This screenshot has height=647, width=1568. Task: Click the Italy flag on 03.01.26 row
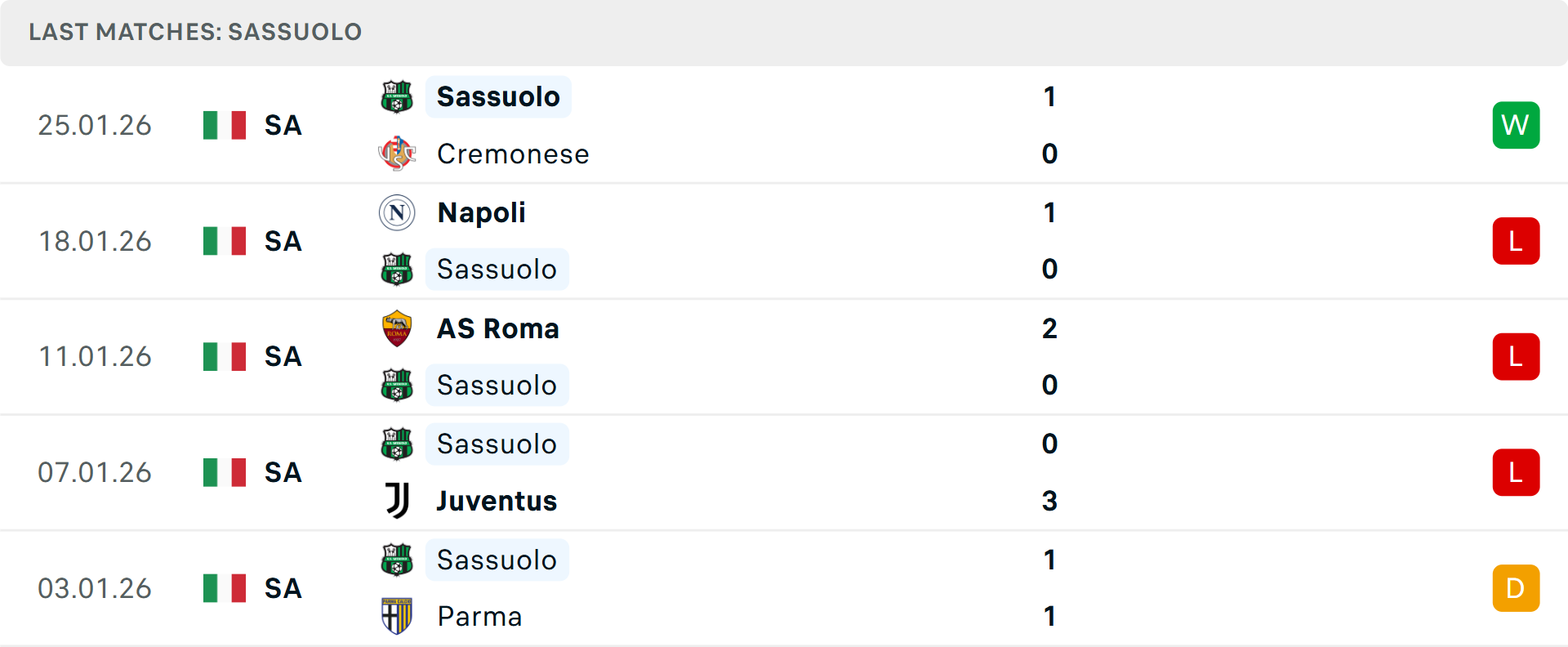tap(225, 588)
